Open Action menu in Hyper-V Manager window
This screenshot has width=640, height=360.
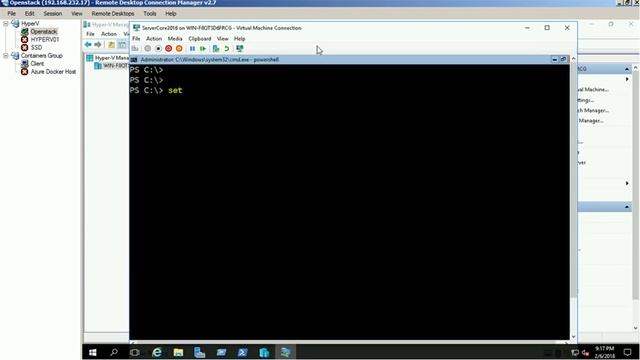[109, 34]
